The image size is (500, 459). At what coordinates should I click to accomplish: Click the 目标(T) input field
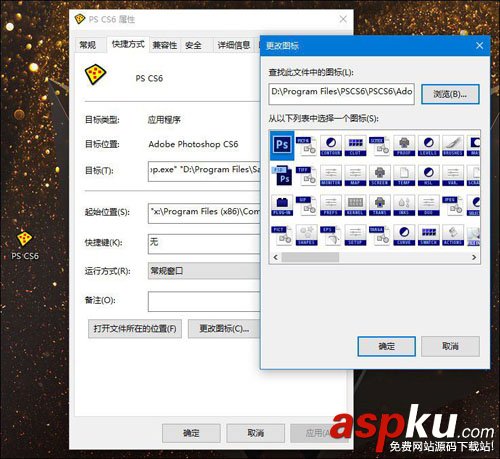(x=204, y=171)
